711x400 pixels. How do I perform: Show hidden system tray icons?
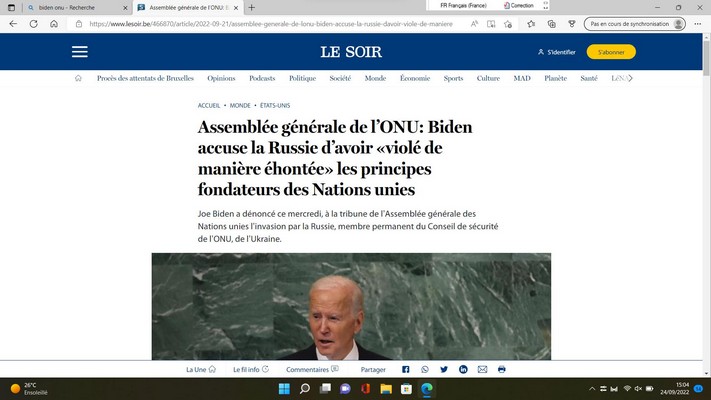[592, 389]
